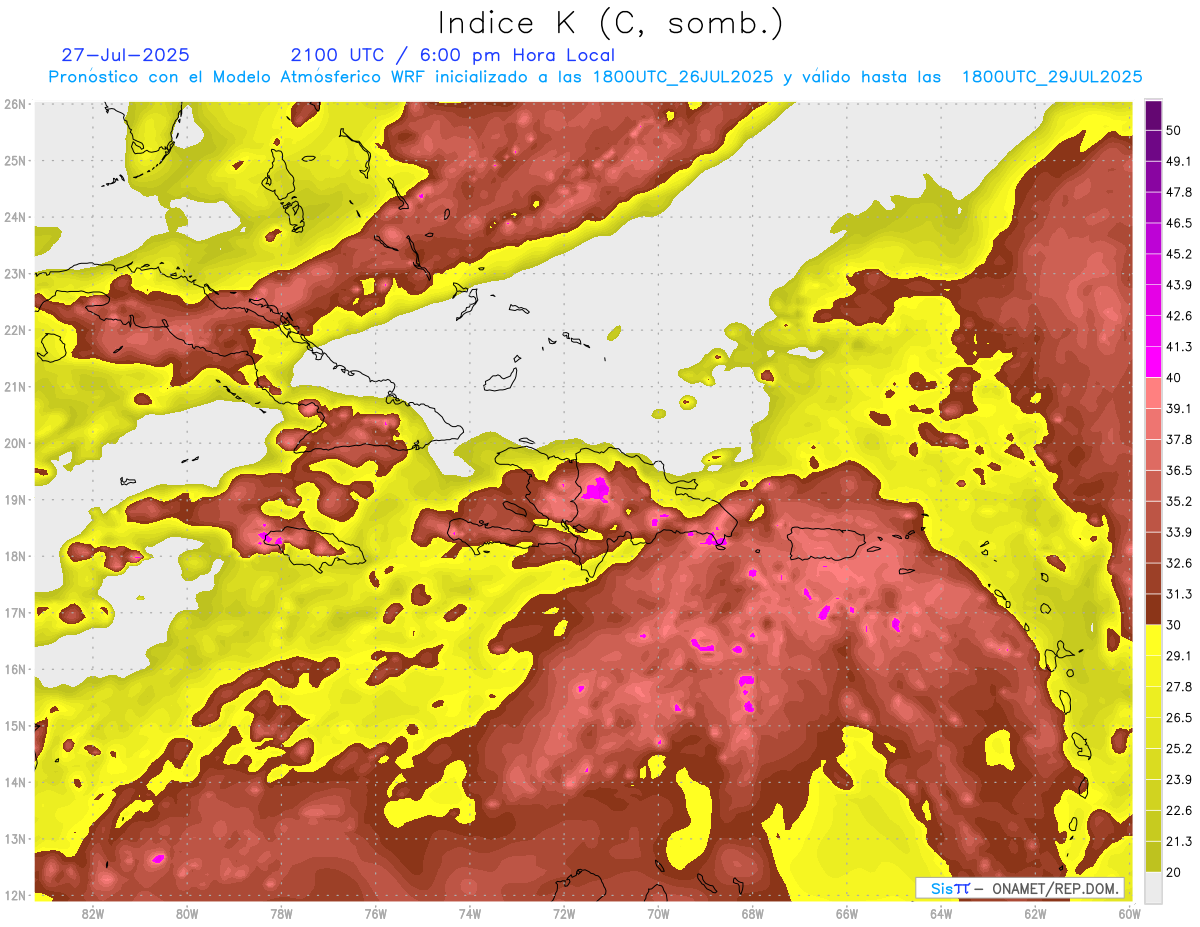Viewport: 1200px width, 927px height.
Task: Click the longitude label "82W"
Action: pos(93,913)
